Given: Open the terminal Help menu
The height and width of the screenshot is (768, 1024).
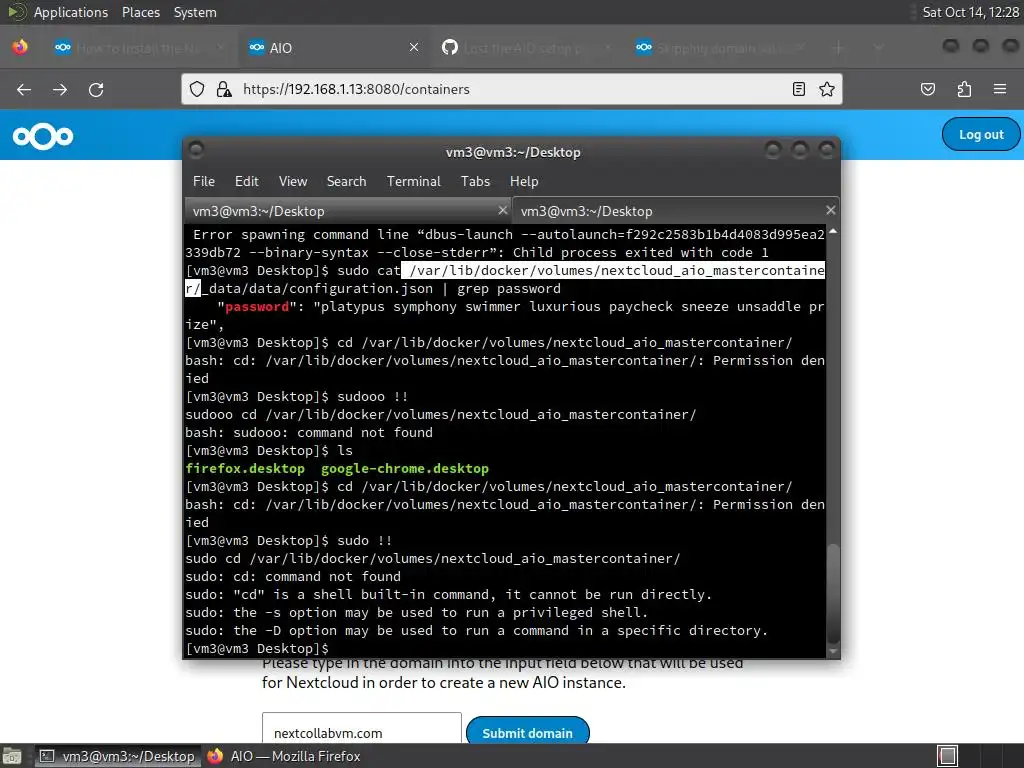Looking at the screenshot, I should coord(524,182).
